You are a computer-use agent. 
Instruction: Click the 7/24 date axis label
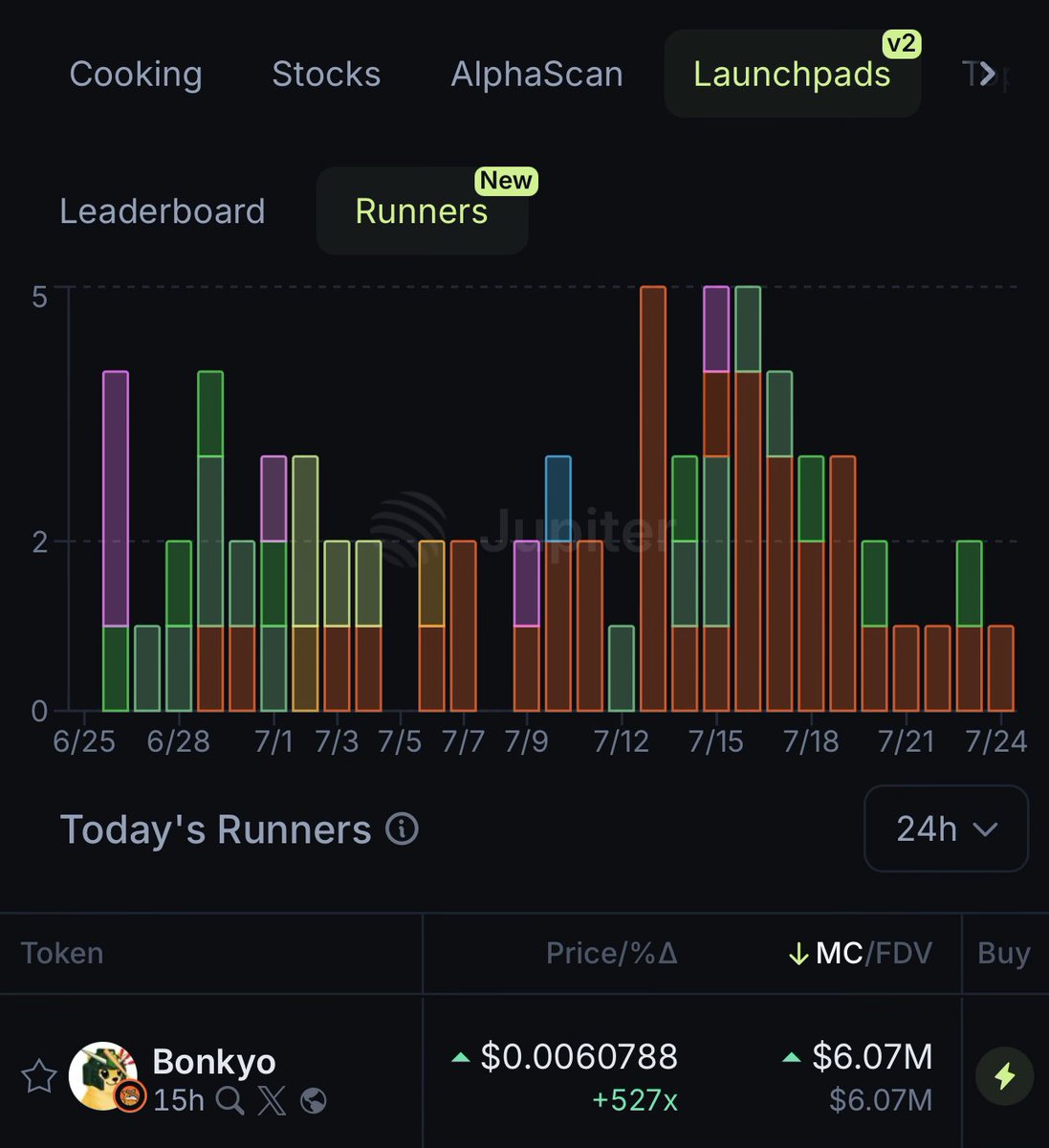point(996,741)
